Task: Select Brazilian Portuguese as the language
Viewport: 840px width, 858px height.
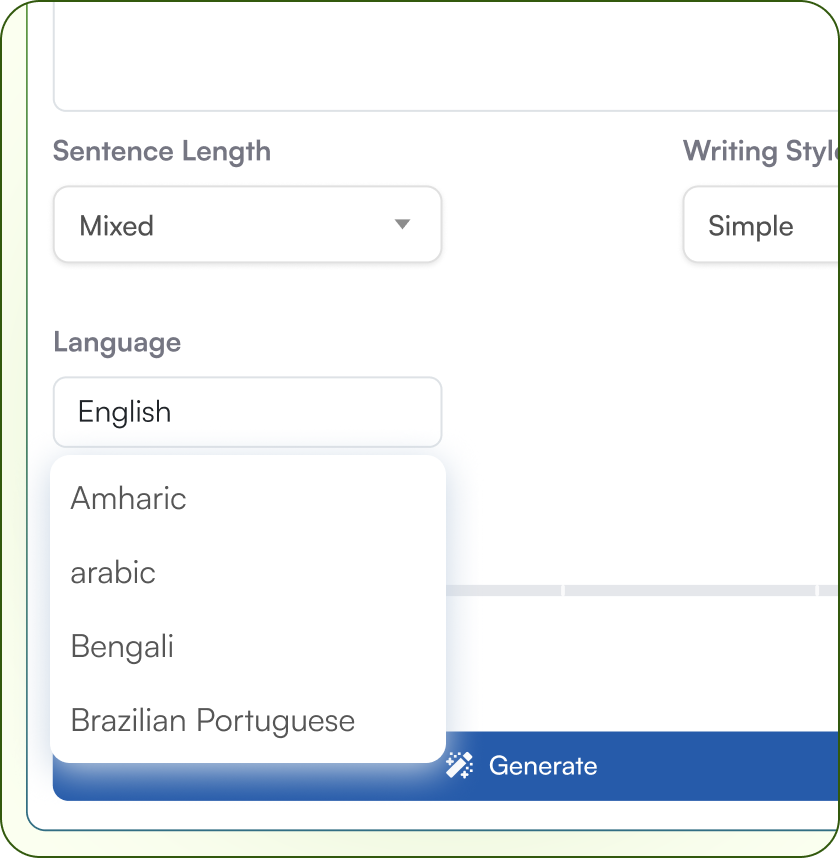Action: (212, 720)
